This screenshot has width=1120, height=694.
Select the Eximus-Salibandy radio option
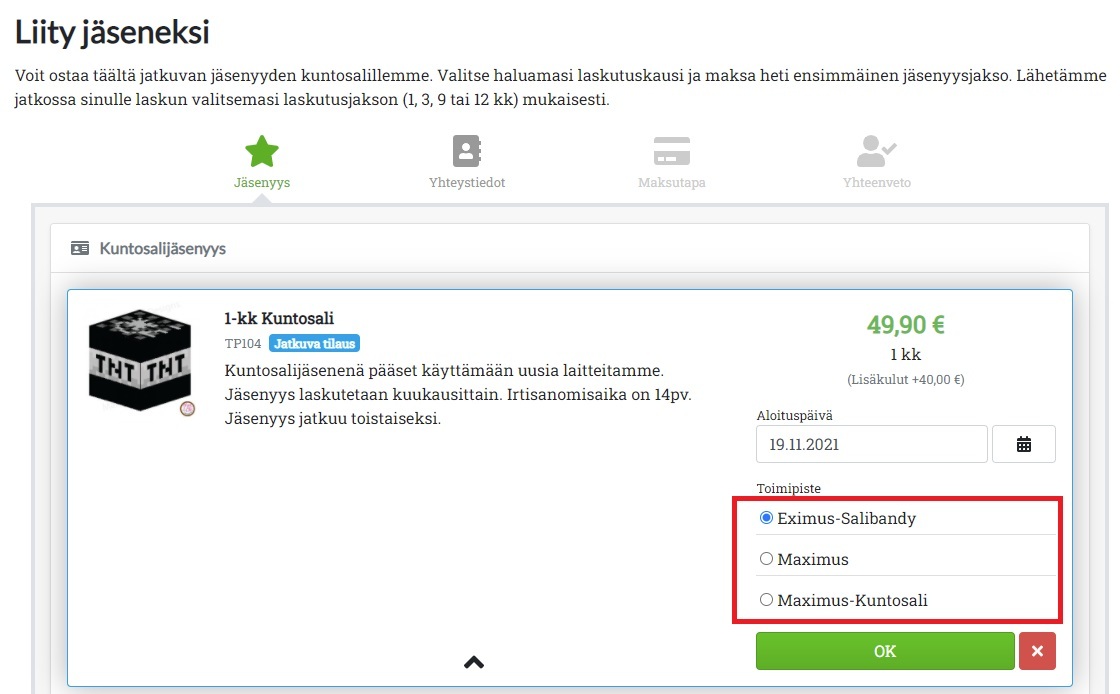767,518
